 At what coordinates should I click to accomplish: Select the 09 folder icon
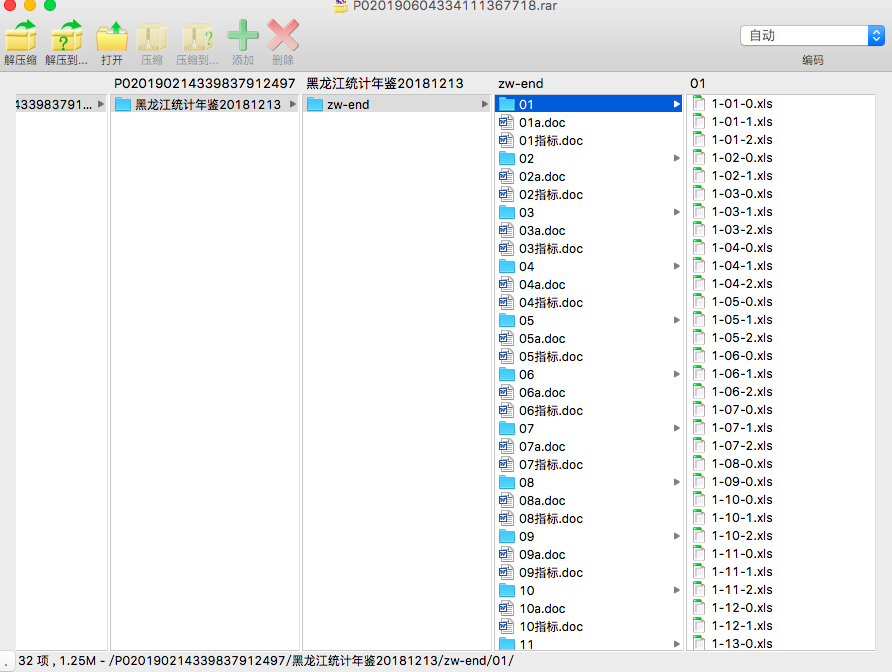(x=507, y=537)
